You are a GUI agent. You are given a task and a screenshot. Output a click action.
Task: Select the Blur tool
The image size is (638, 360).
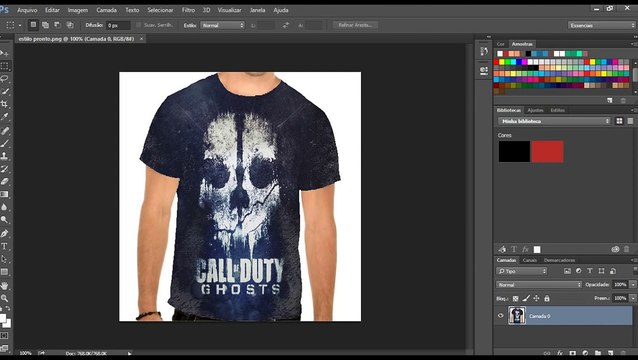pos(4,207)
